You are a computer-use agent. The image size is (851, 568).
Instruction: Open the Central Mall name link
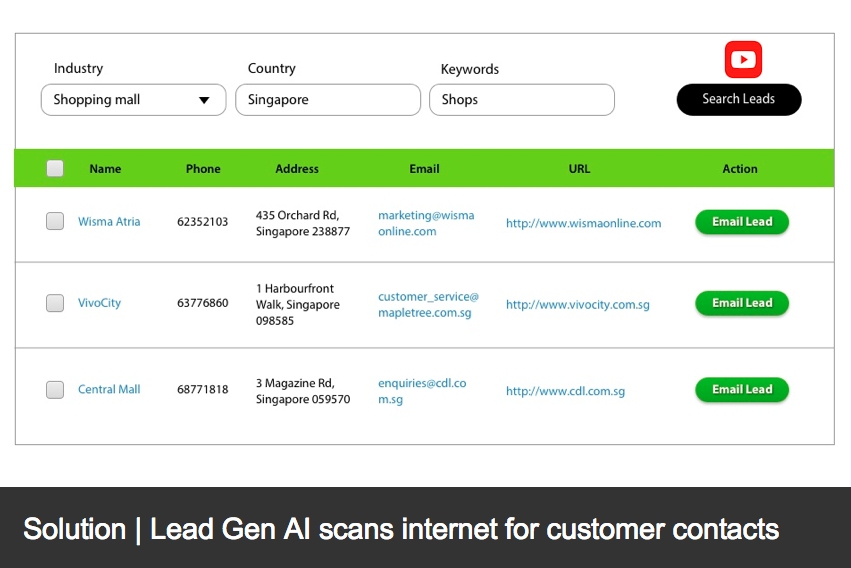pyautogui.click(x=109, y=389)
